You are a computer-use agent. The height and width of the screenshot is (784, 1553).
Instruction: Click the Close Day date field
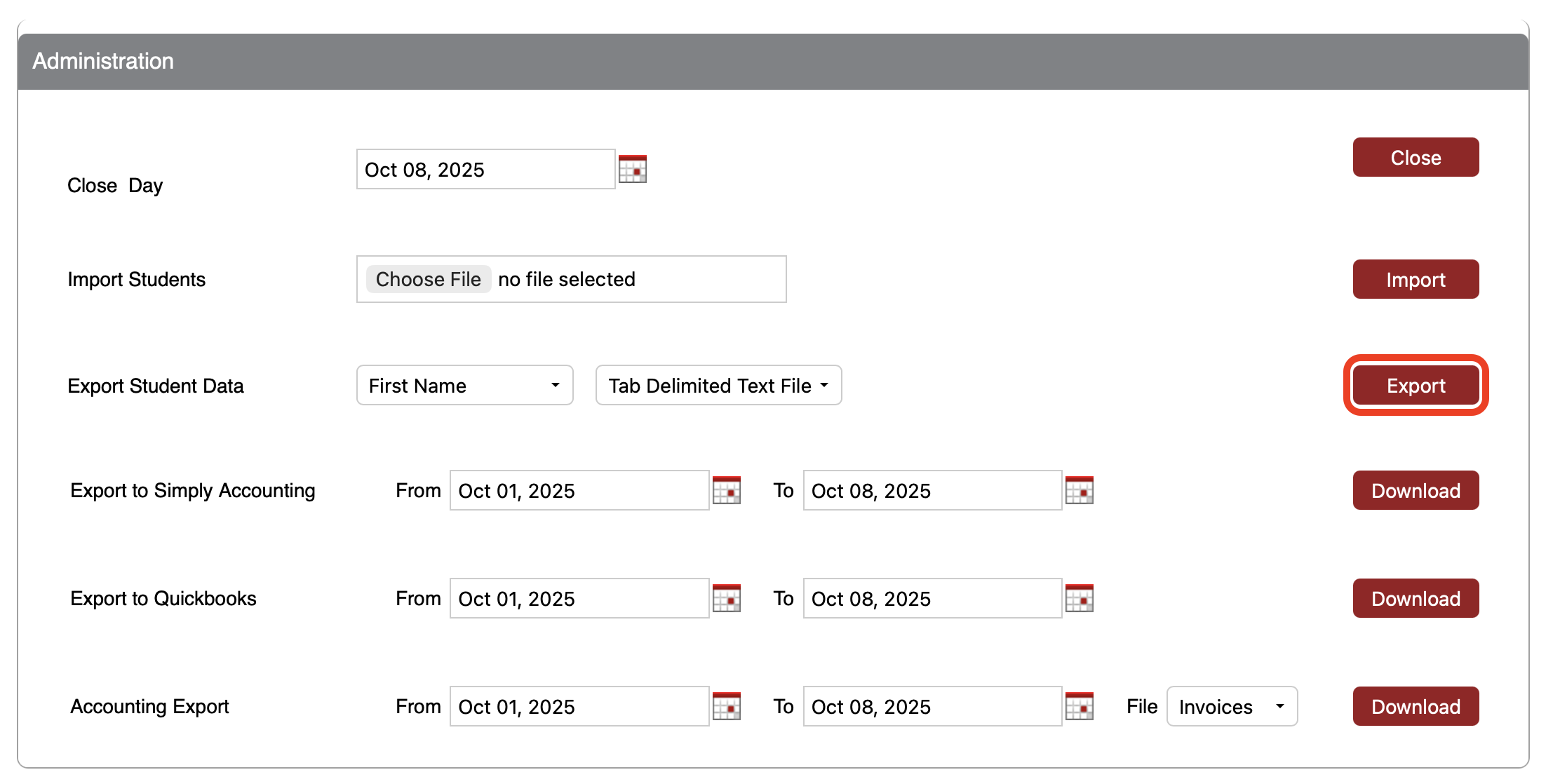(485, 169)
